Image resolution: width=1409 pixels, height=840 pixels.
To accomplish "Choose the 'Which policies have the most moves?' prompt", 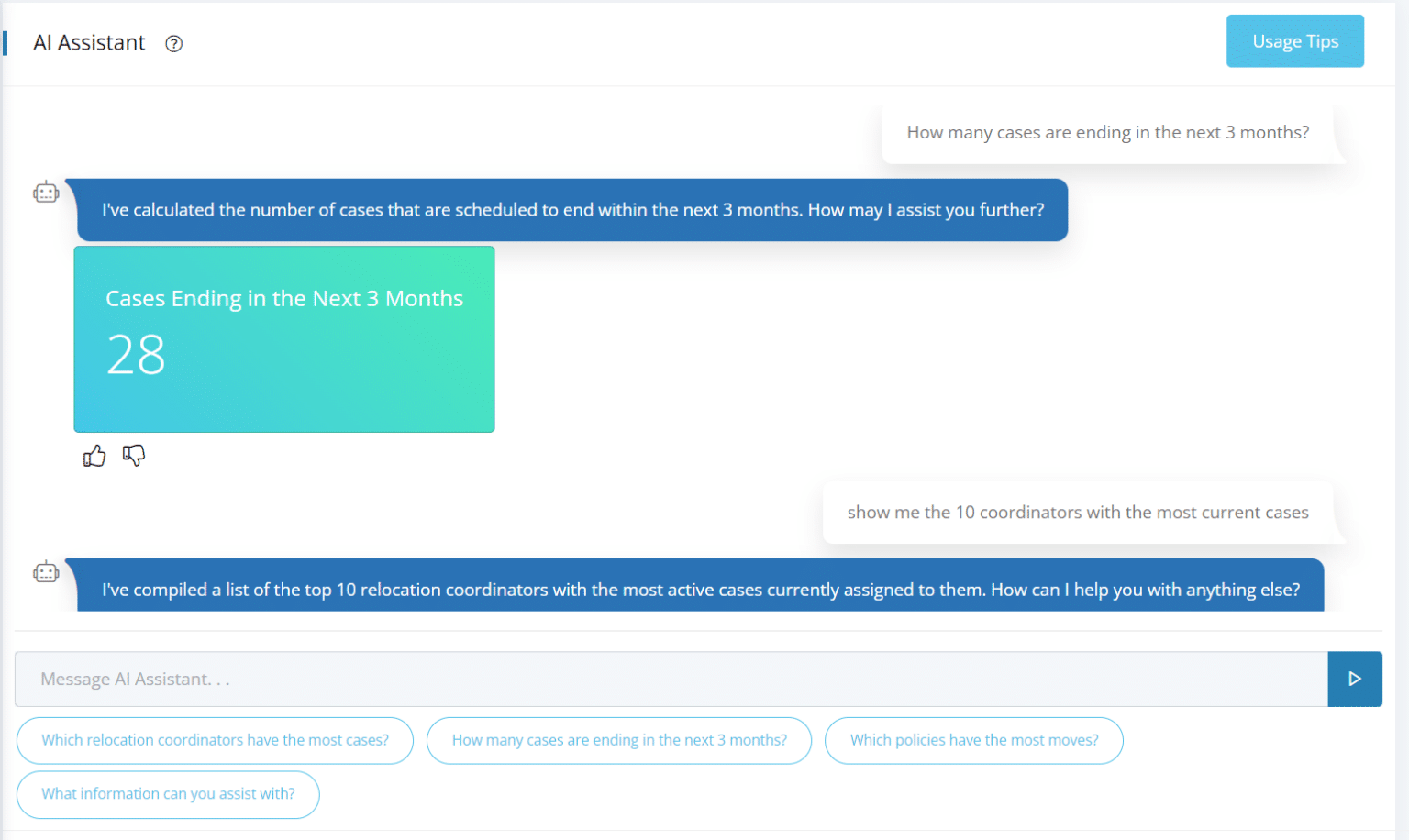I will coord(974,740).
